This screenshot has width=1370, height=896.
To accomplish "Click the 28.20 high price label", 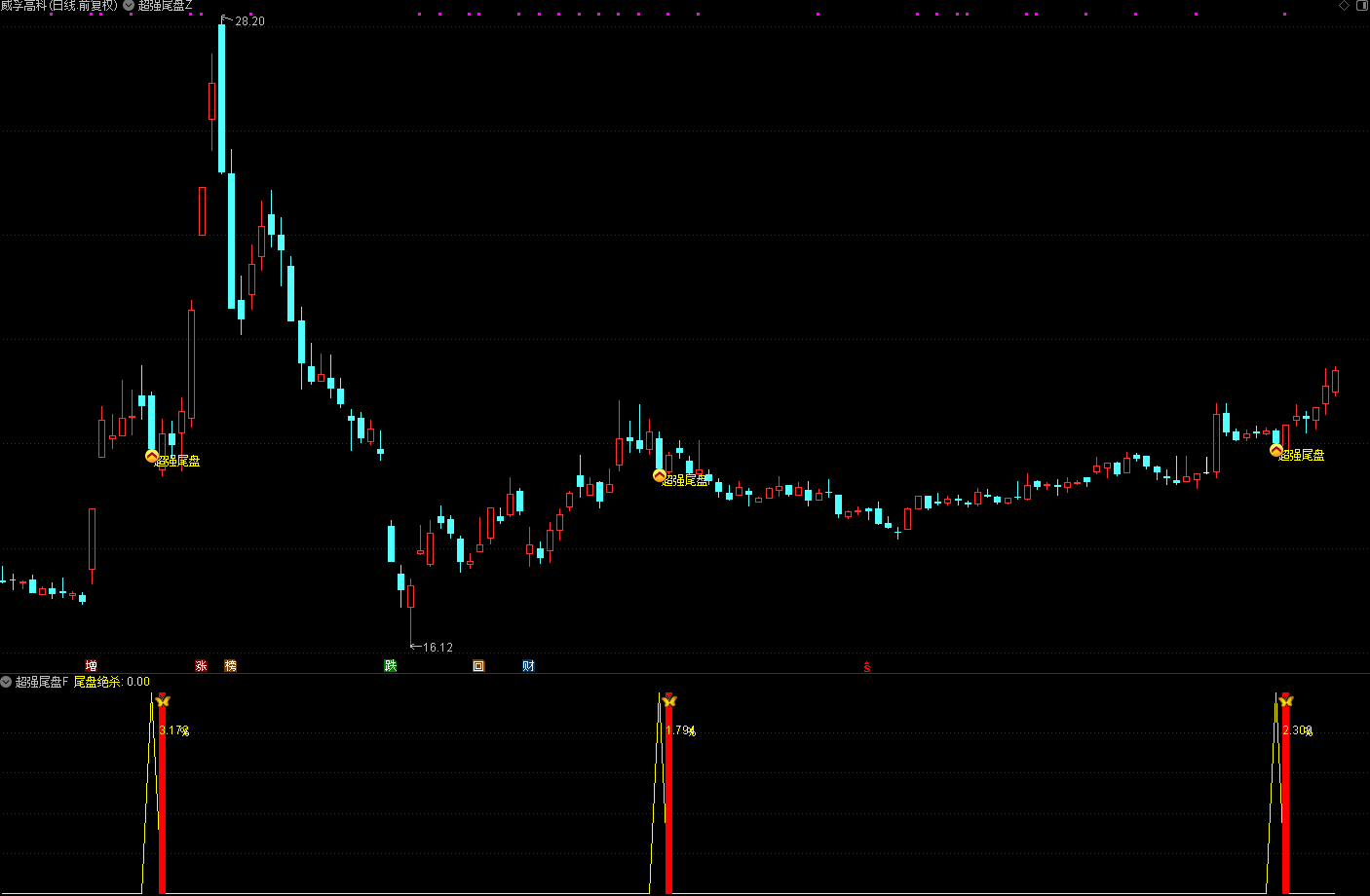I will coord(249,21).
